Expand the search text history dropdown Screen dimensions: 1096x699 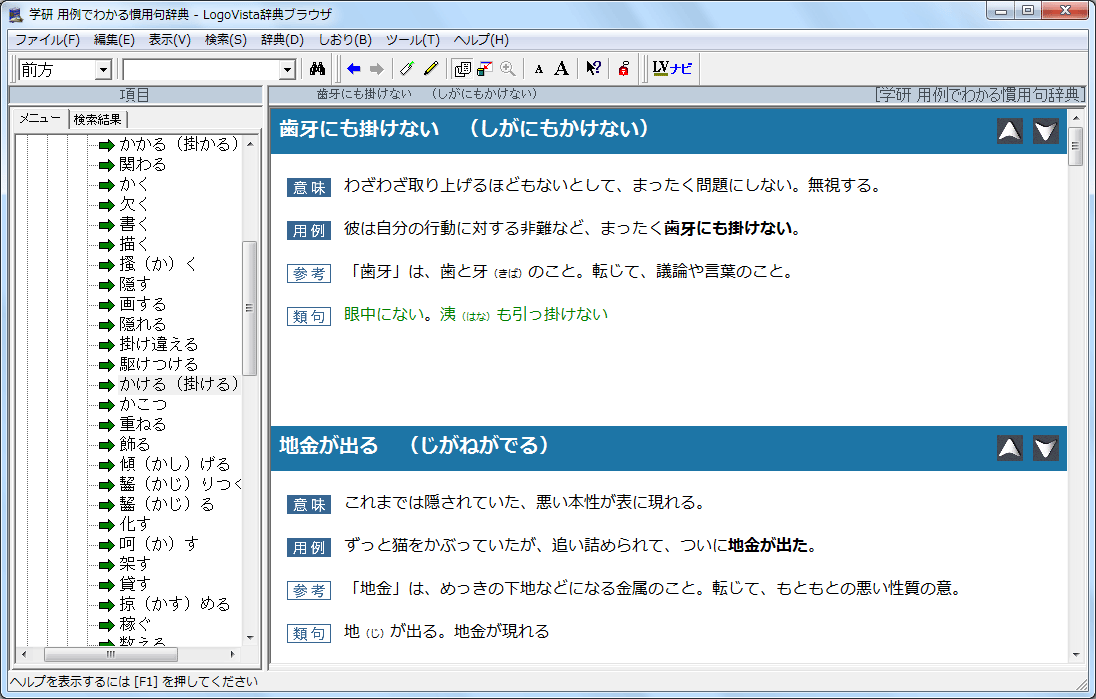287,70
